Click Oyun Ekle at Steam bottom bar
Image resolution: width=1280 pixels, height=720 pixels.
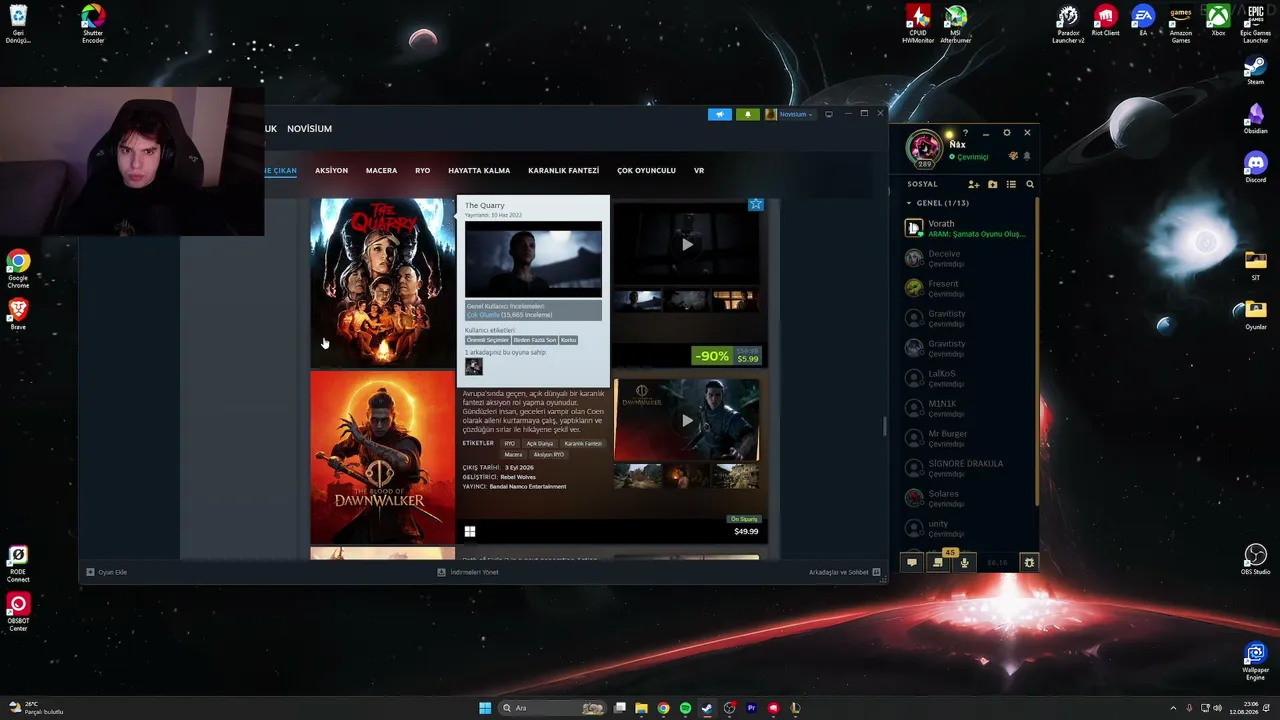107,572
